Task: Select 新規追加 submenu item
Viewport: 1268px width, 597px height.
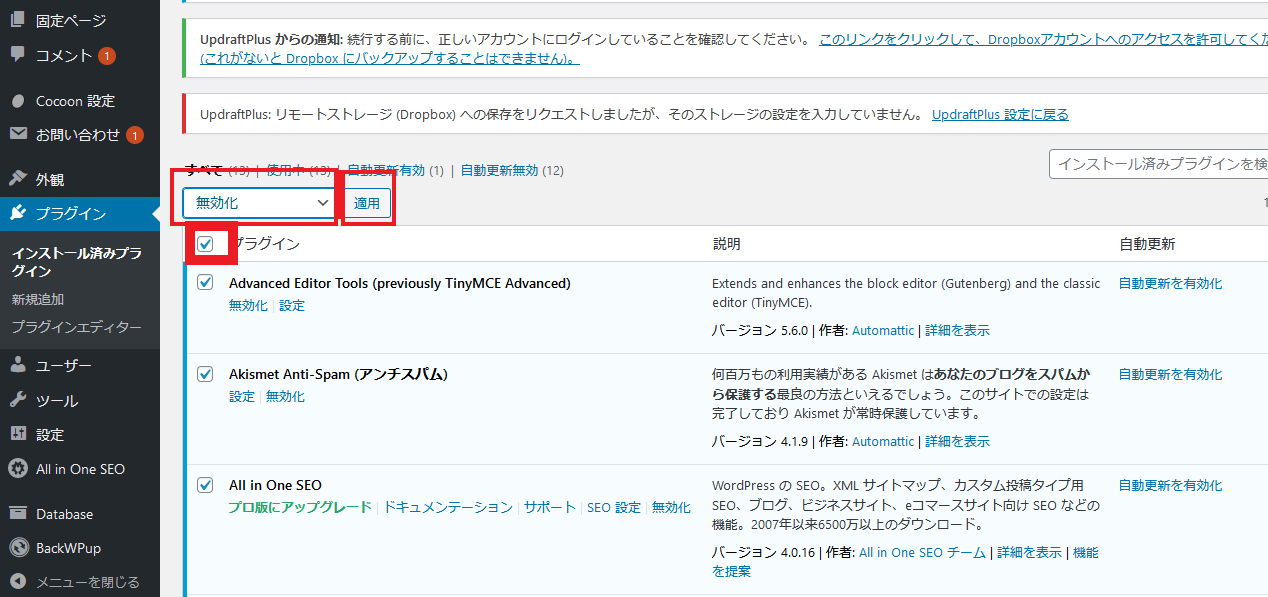Action: pyautogui.click(x=38, y=299)
